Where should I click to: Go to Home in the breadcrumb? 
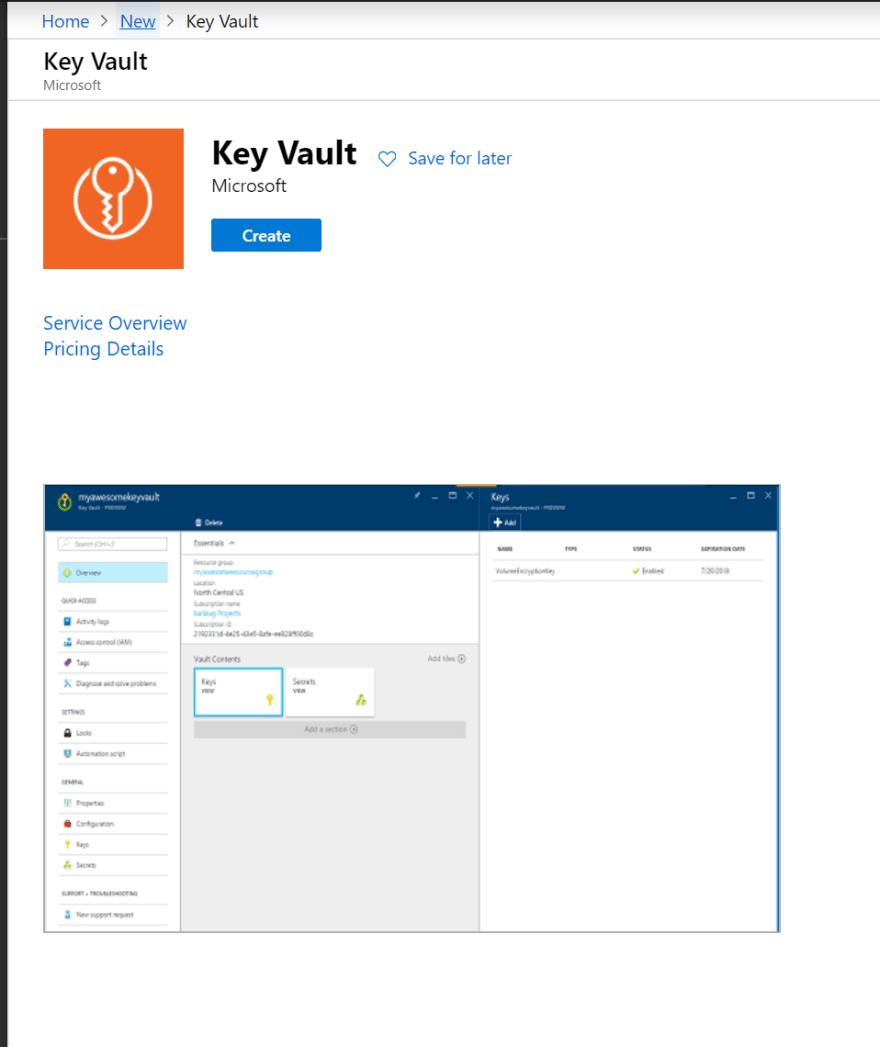tap(65, 21)
